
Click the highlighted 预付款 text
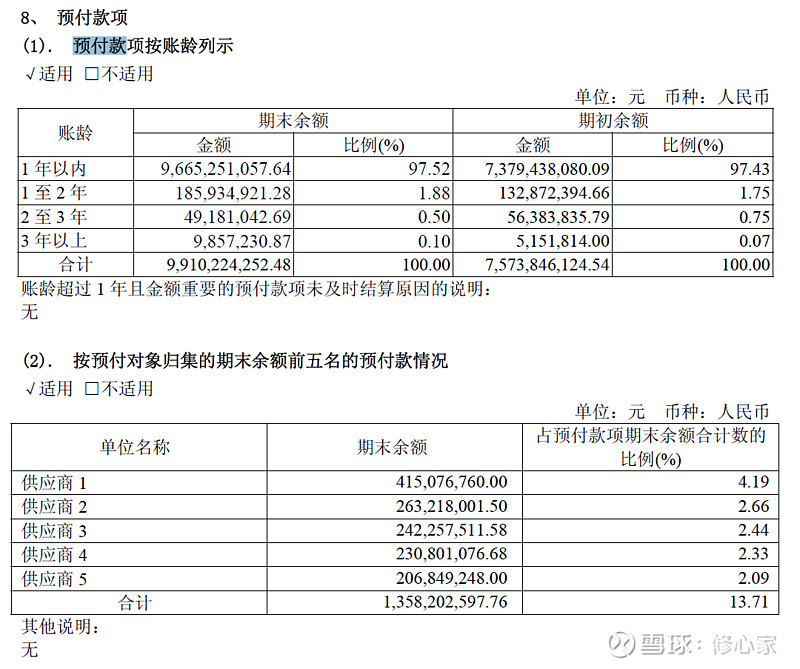click(x=99, y=45)
